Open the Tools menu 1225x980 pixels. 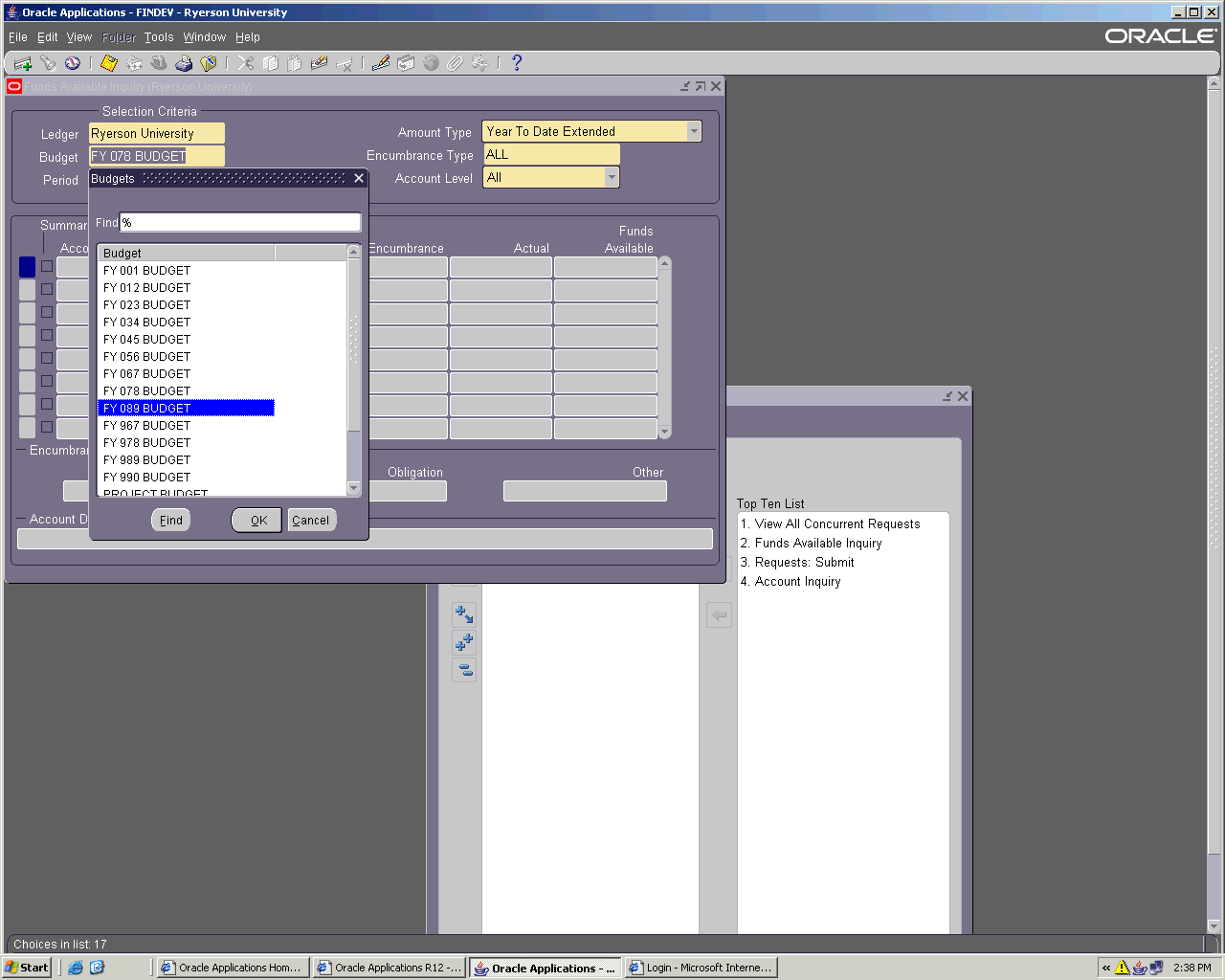click(x=159, y=37)
